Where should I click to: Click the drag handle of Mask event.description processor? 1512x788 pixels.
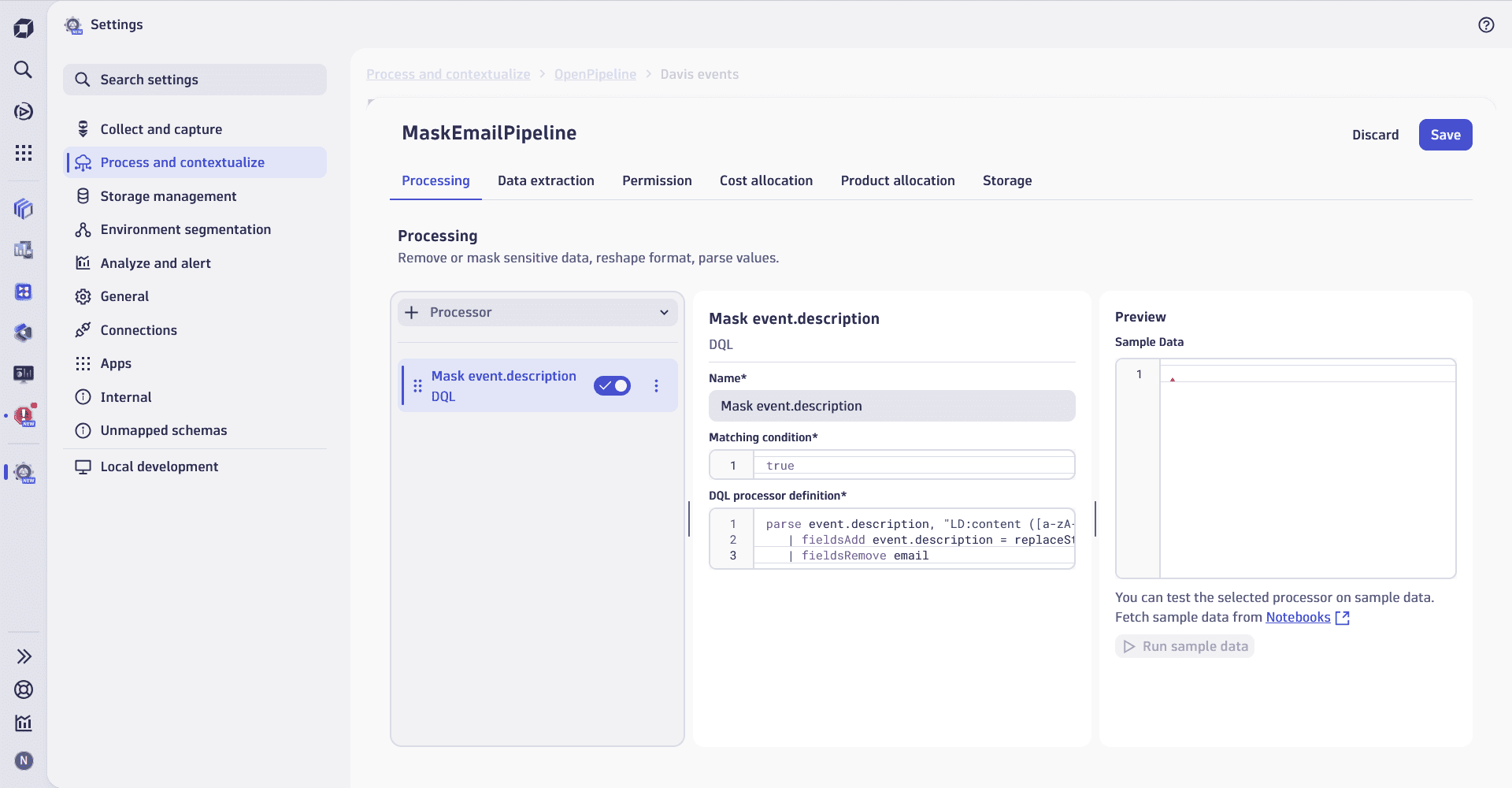[417, 386]
